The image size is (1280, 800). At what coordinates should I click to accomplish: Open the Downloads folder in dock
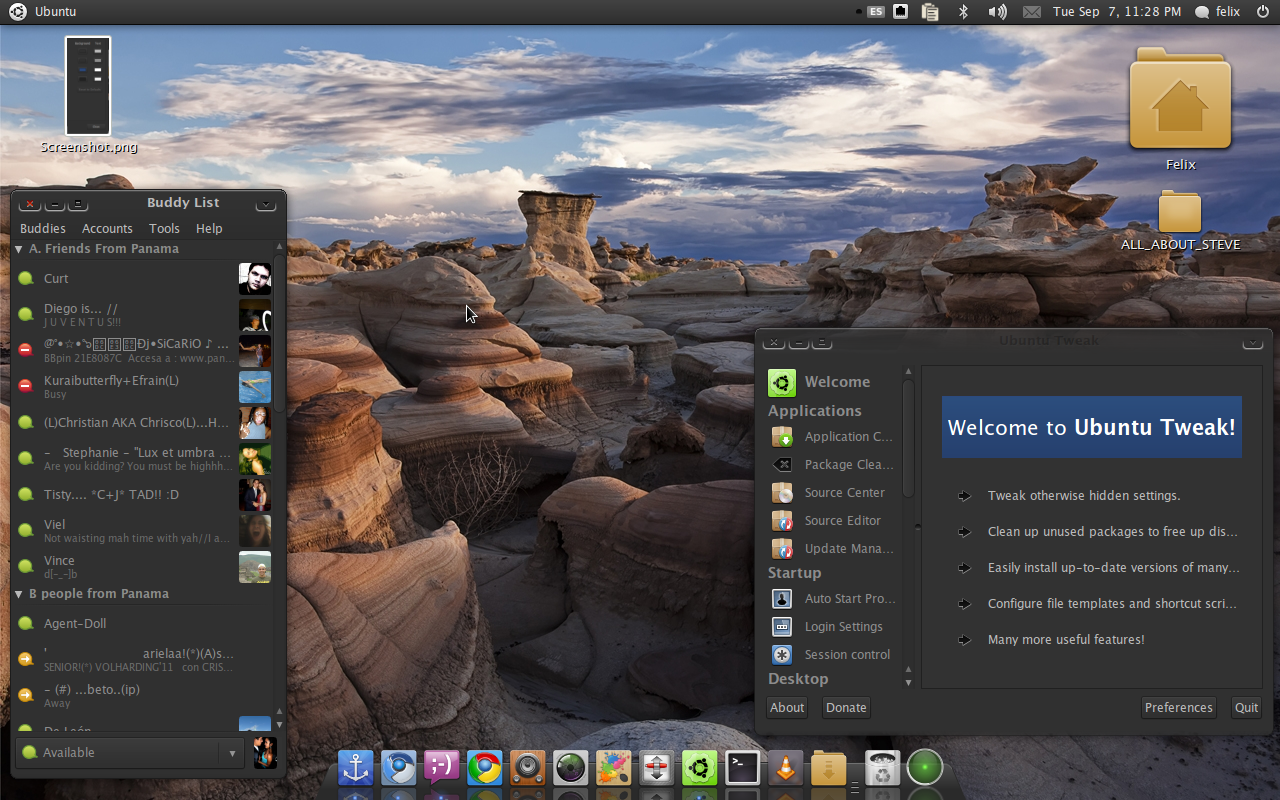coord(829,768)
